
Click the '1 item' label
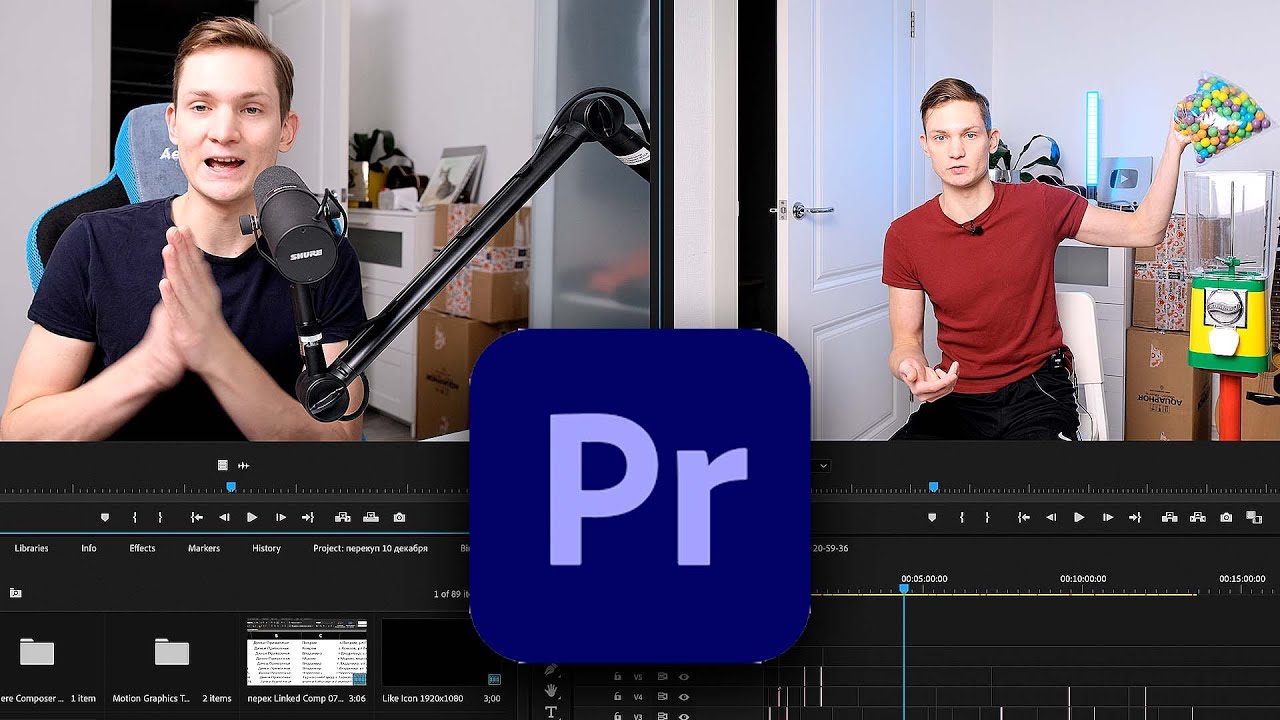click(x=83, y=699)
